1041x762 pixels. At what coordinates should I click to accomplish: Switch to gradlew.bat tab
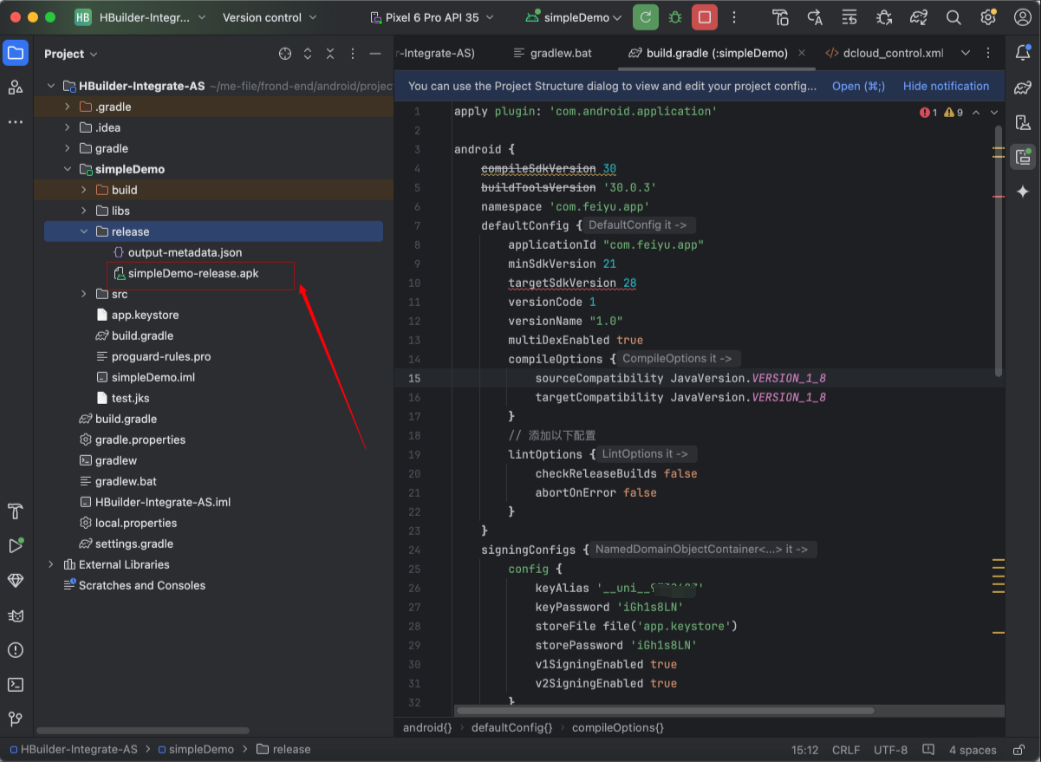pos(553,53)
